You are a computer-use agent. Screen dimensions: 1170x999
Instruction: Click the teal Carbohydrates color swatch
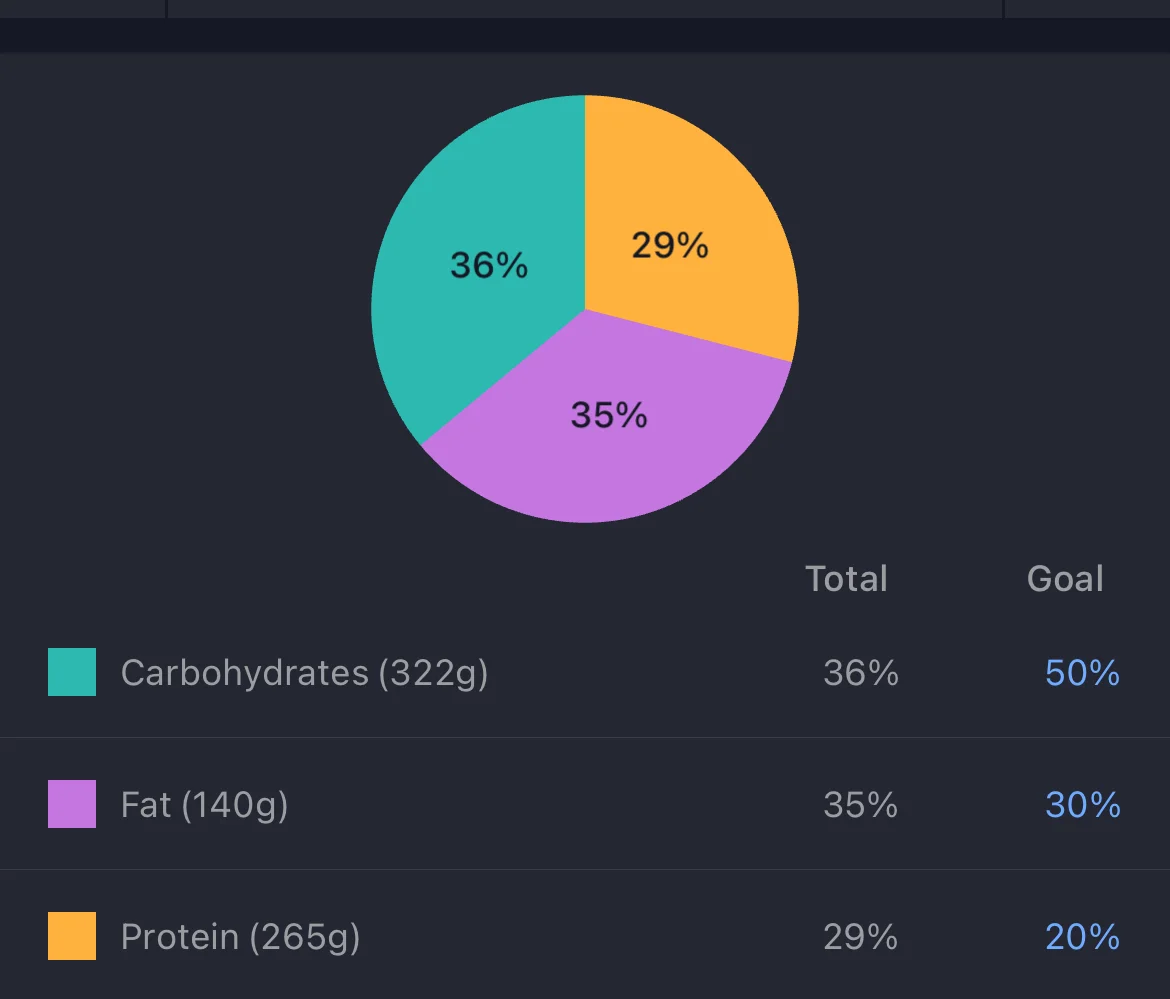(72, 672)
